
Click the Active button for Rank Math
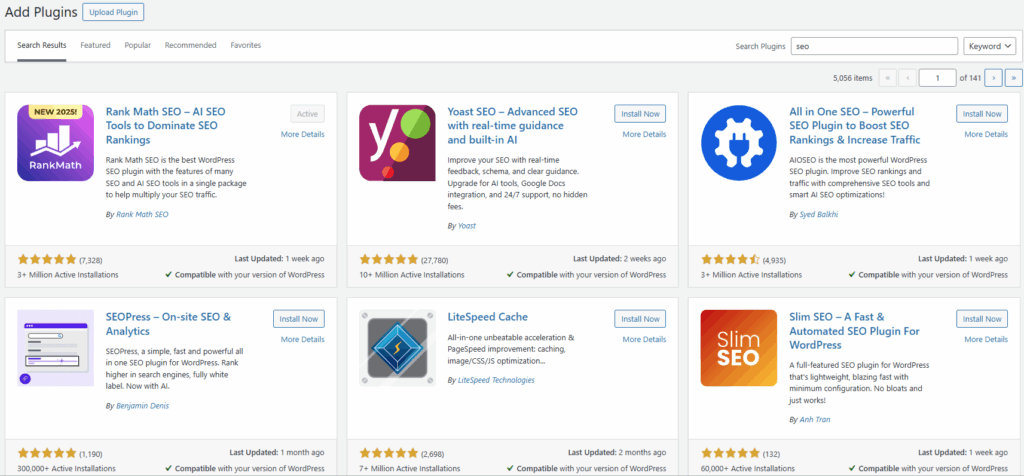(308, 114)
